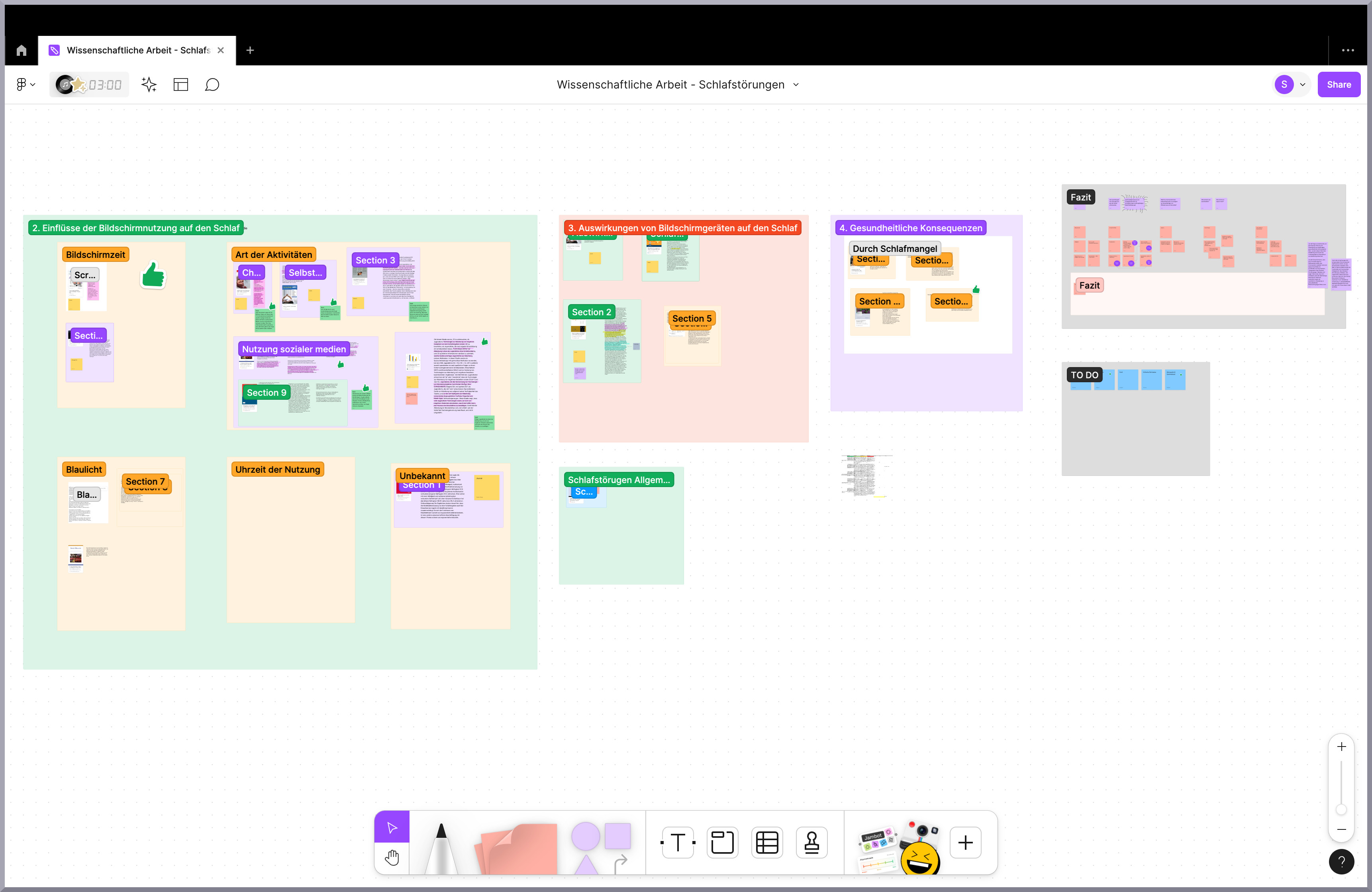The image size is (1372, 892).
Task: Click the Share button
Action: tap(1339, 85)
